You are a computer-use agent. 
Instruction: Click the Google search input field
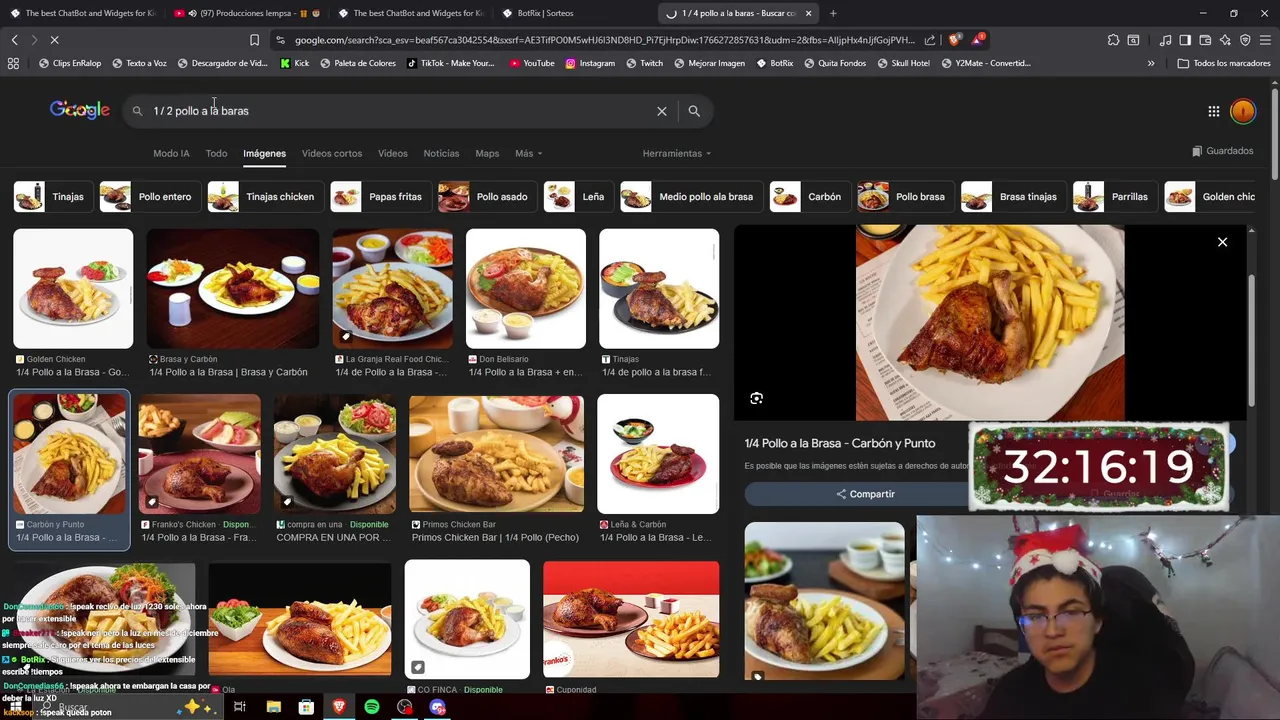pyautogui.click(x=400, y=111)
